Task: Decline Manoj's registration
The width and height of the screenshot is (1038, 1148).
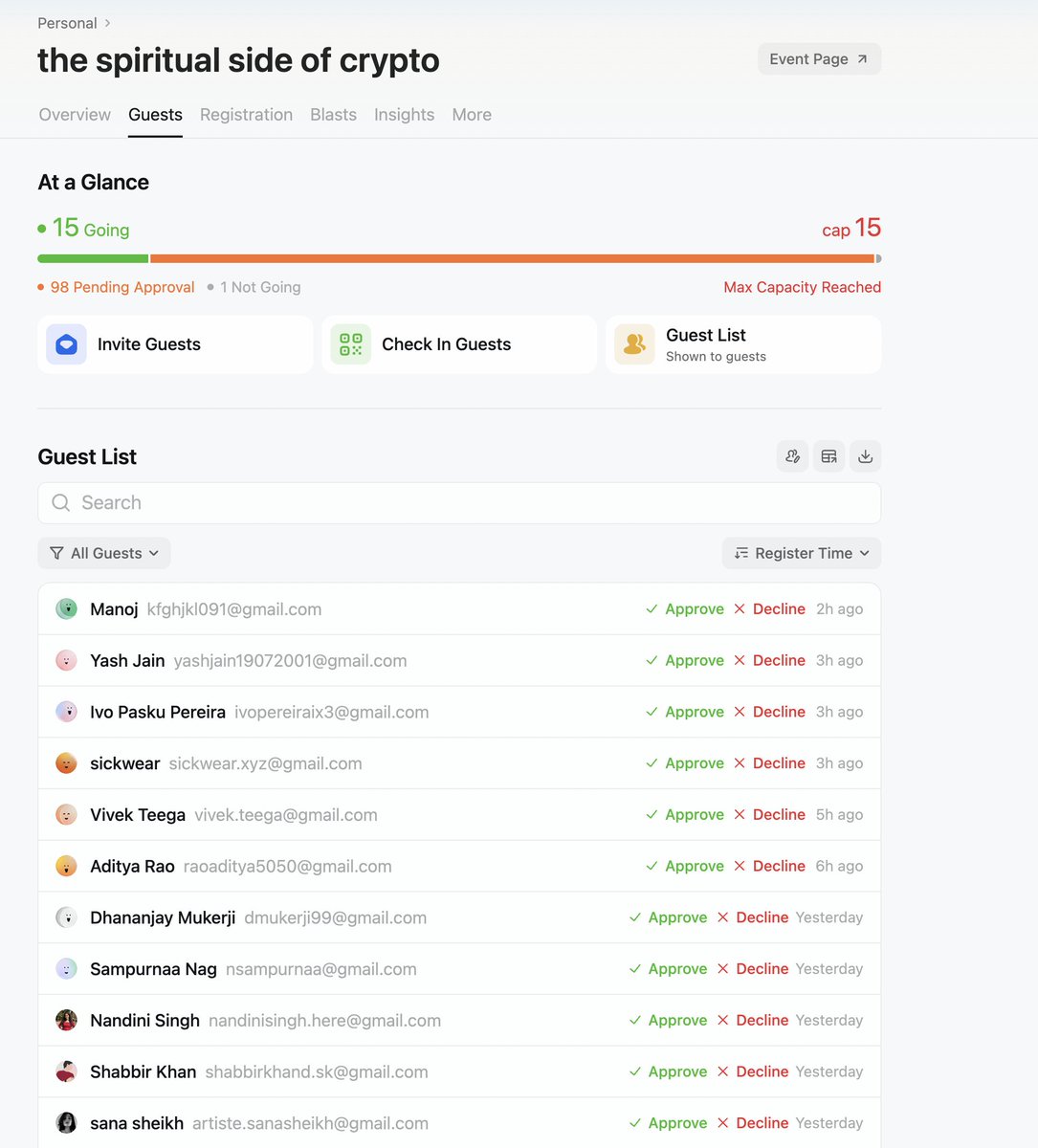Action: click(x=769, y=609)
